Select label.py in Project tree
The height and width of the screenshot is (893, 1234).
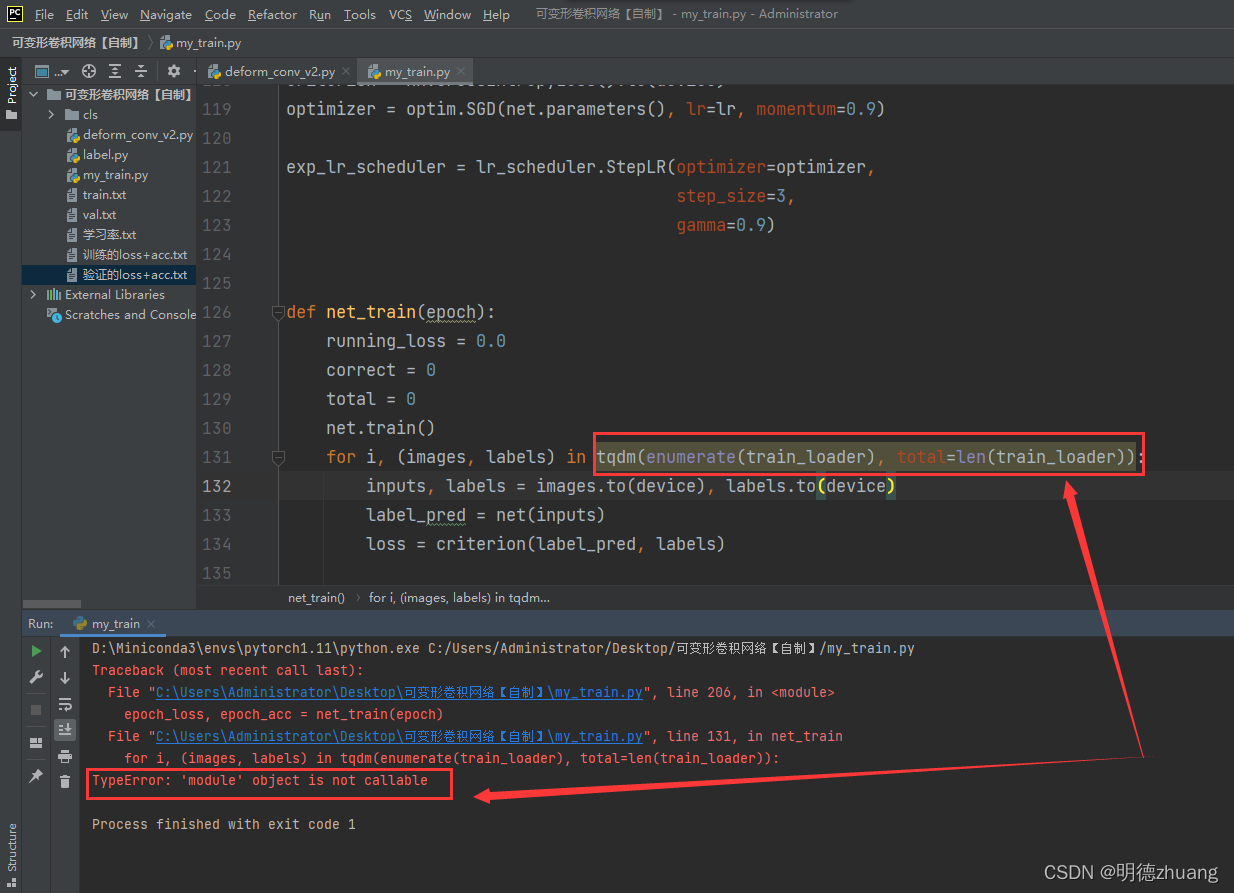(97, 155)
